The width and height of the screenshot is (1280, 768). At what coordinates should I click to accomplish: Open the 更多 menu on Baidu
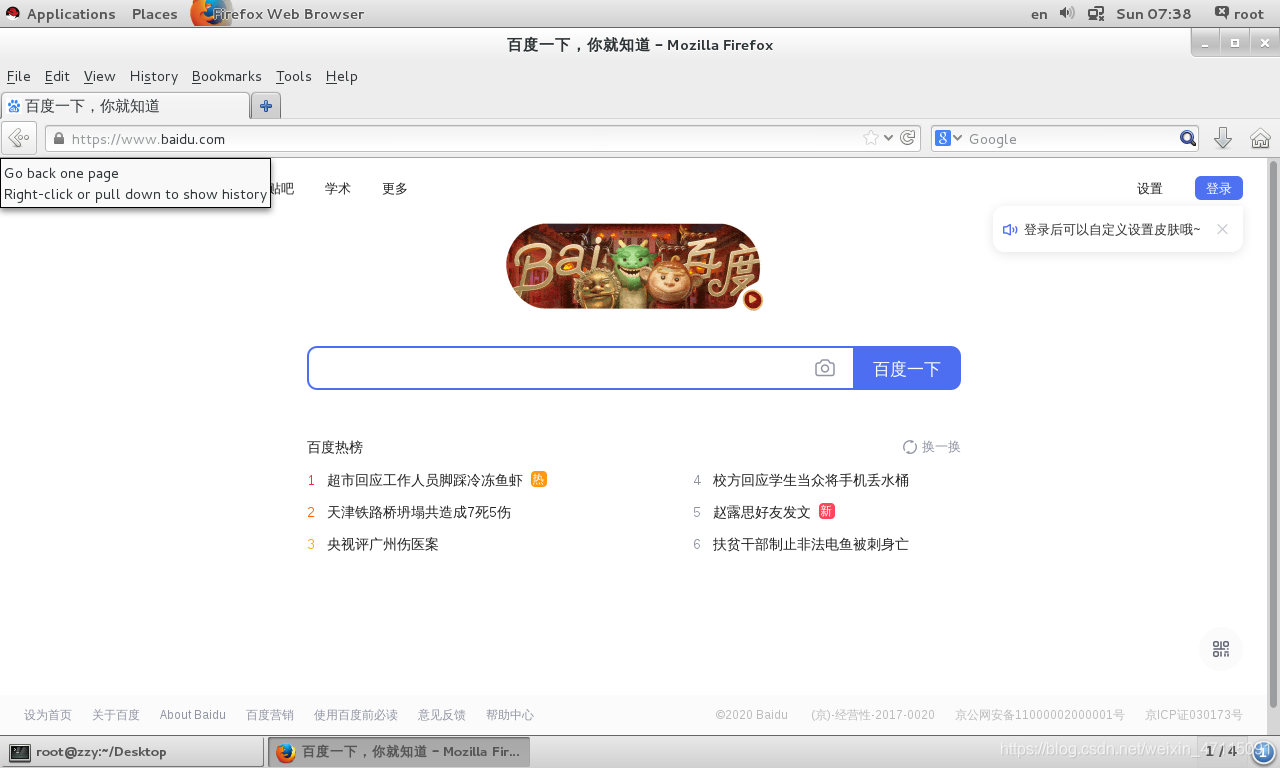coord(395,188)
